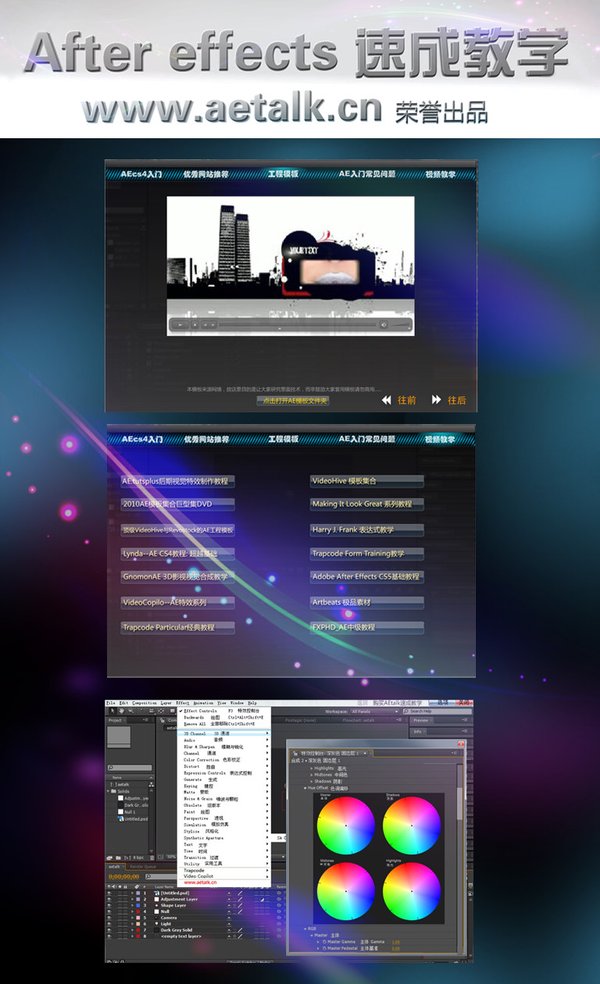Open FXPHD AE中级教程 link

click(x=367, y=627)
